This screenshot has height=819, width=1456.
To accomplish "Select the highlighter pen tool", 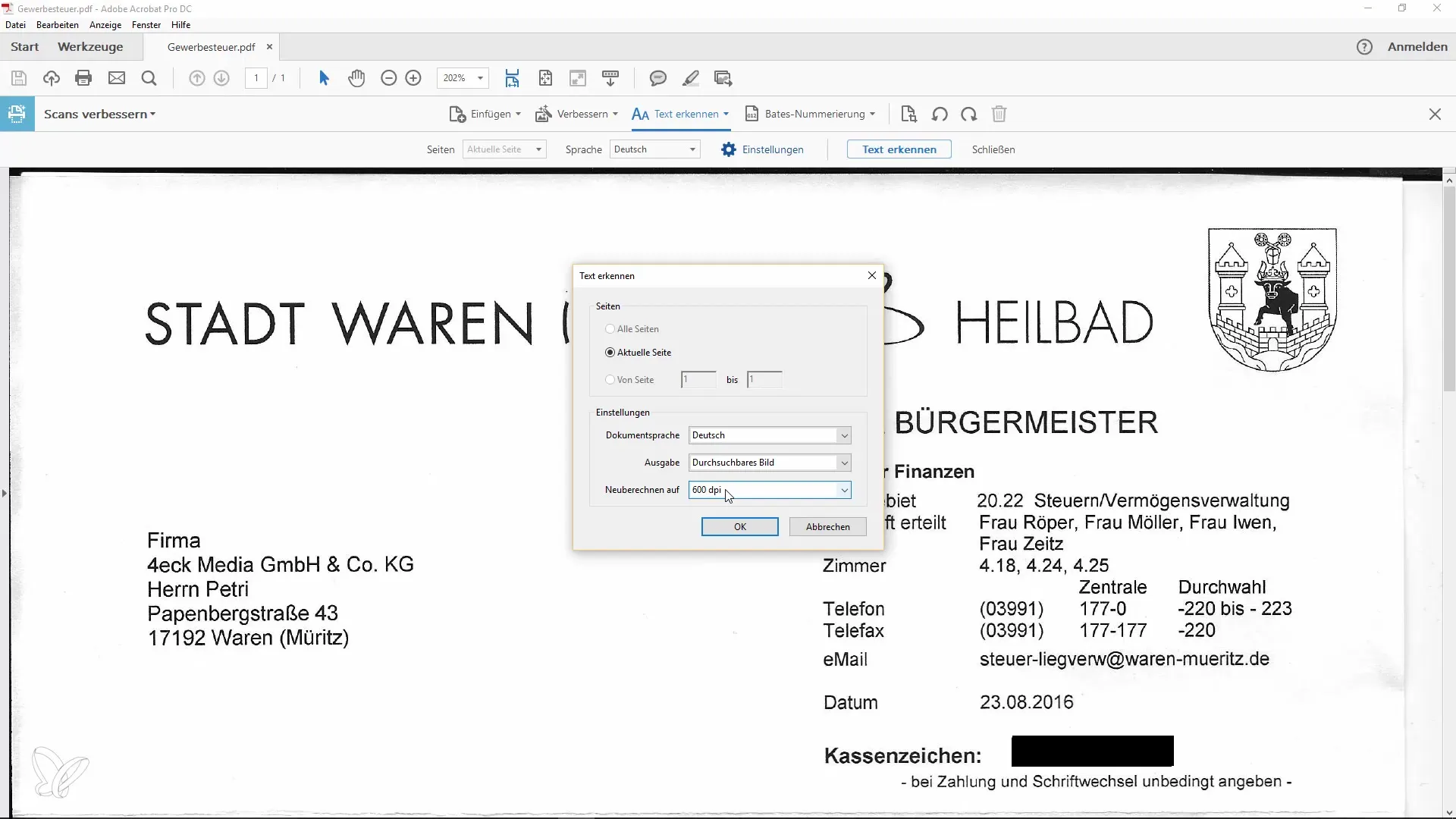I will (x=691, y=78).
